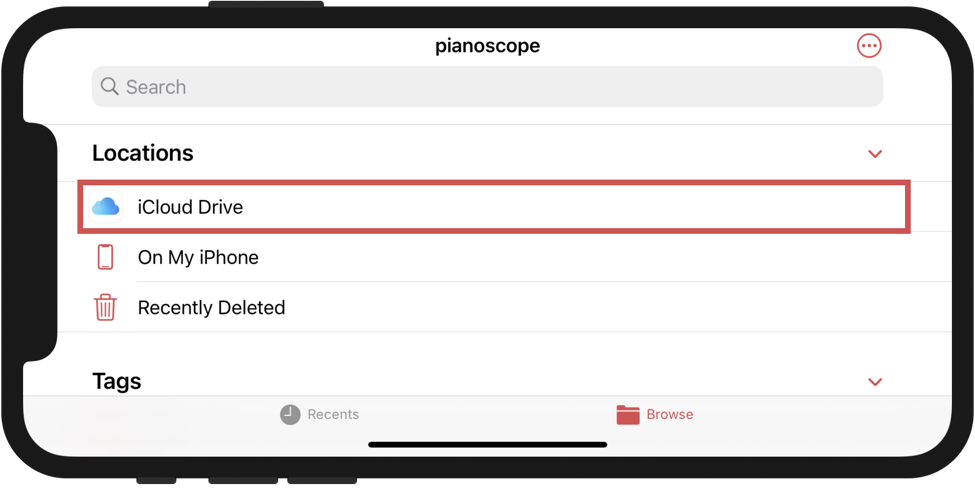Open the ellipsis more options button
The width and height of the screenshot is (975, 490).
pyautogui.click(x=869, y=45)
